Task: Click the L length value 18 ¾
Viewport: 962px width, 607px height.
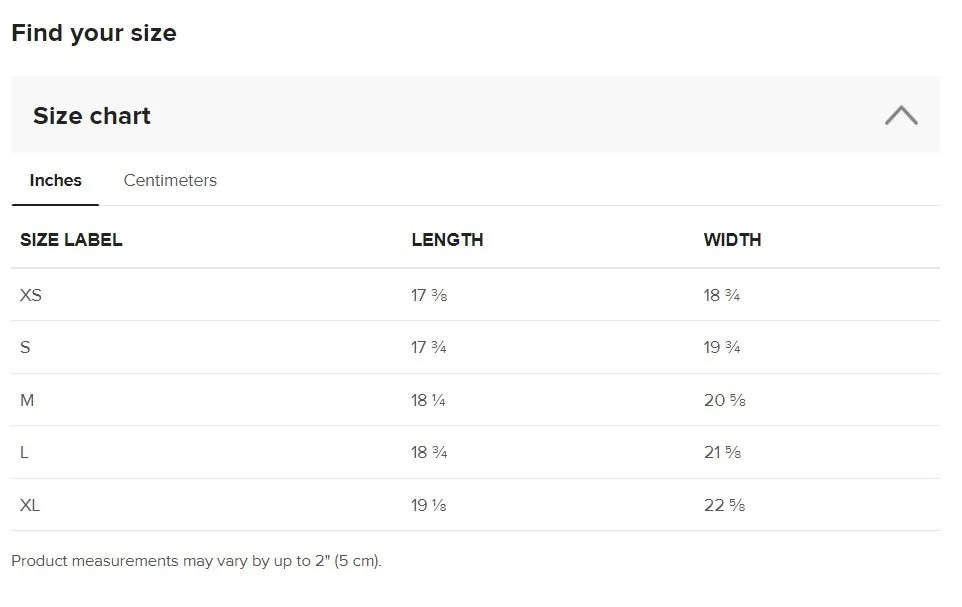Action: [429, 452]
